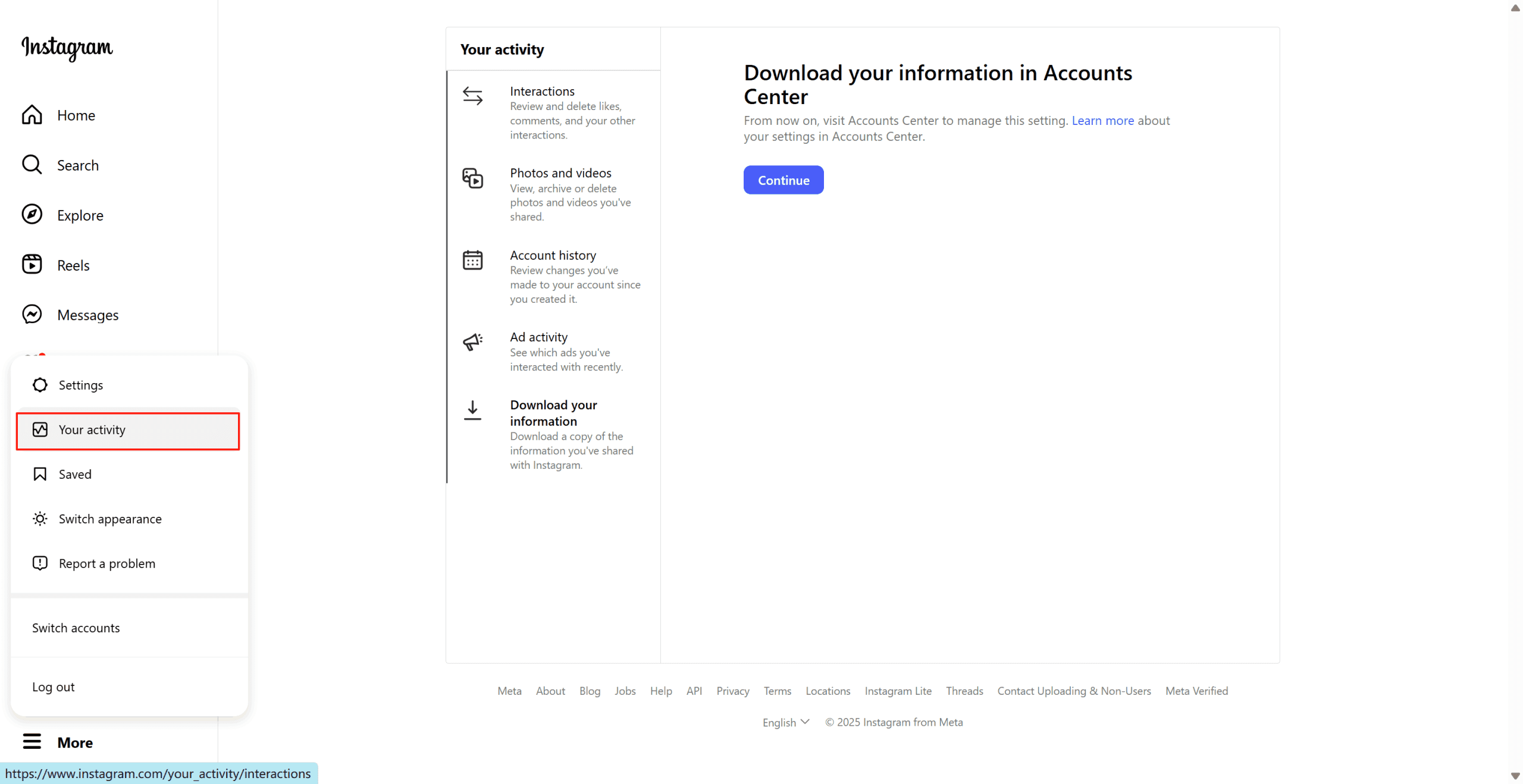The height and width of the screenshot is (784, 1523).
Task: Click the Explore compass icon
Action: [x=32, y=215]
